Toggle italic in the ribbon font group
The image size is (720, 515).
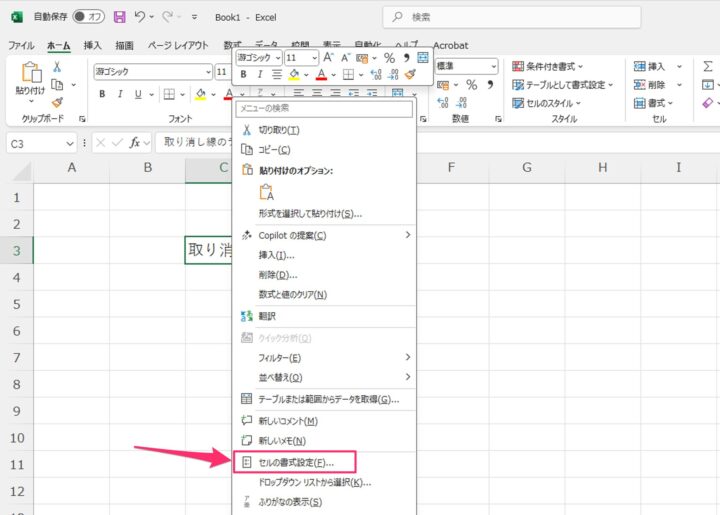[120, 94]
